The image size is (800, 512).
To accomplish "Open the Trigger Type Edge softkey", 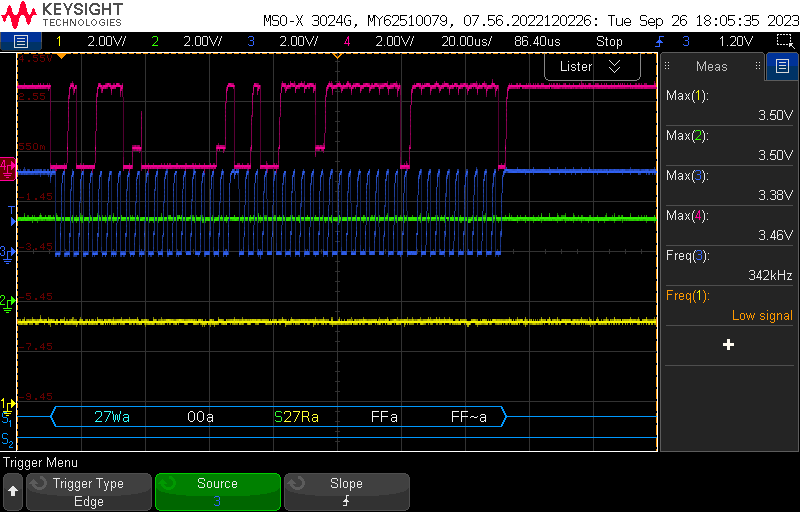I will click(x=89, y=492).
